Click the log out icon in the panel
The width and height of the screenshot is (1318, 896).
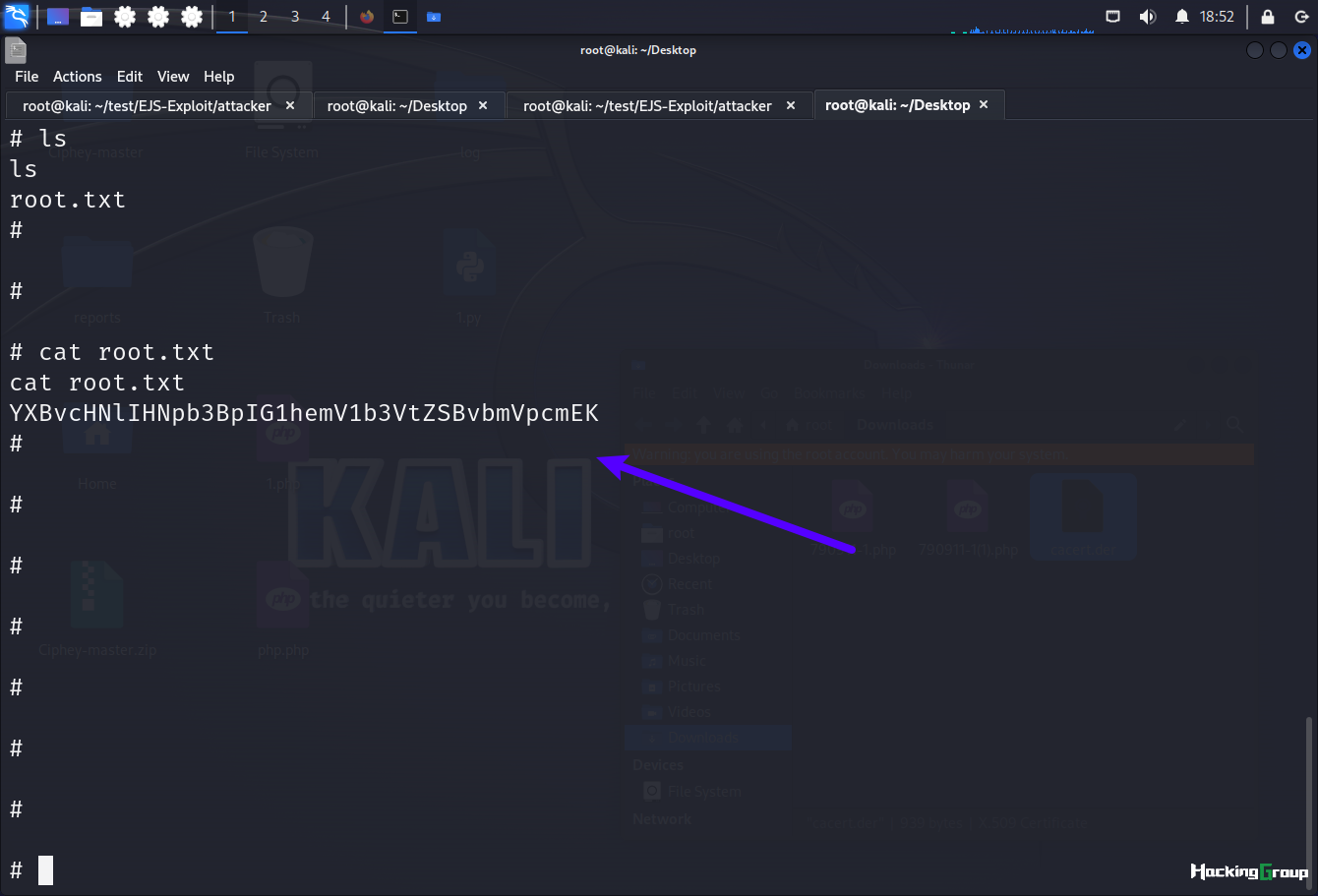point(1301,17)
